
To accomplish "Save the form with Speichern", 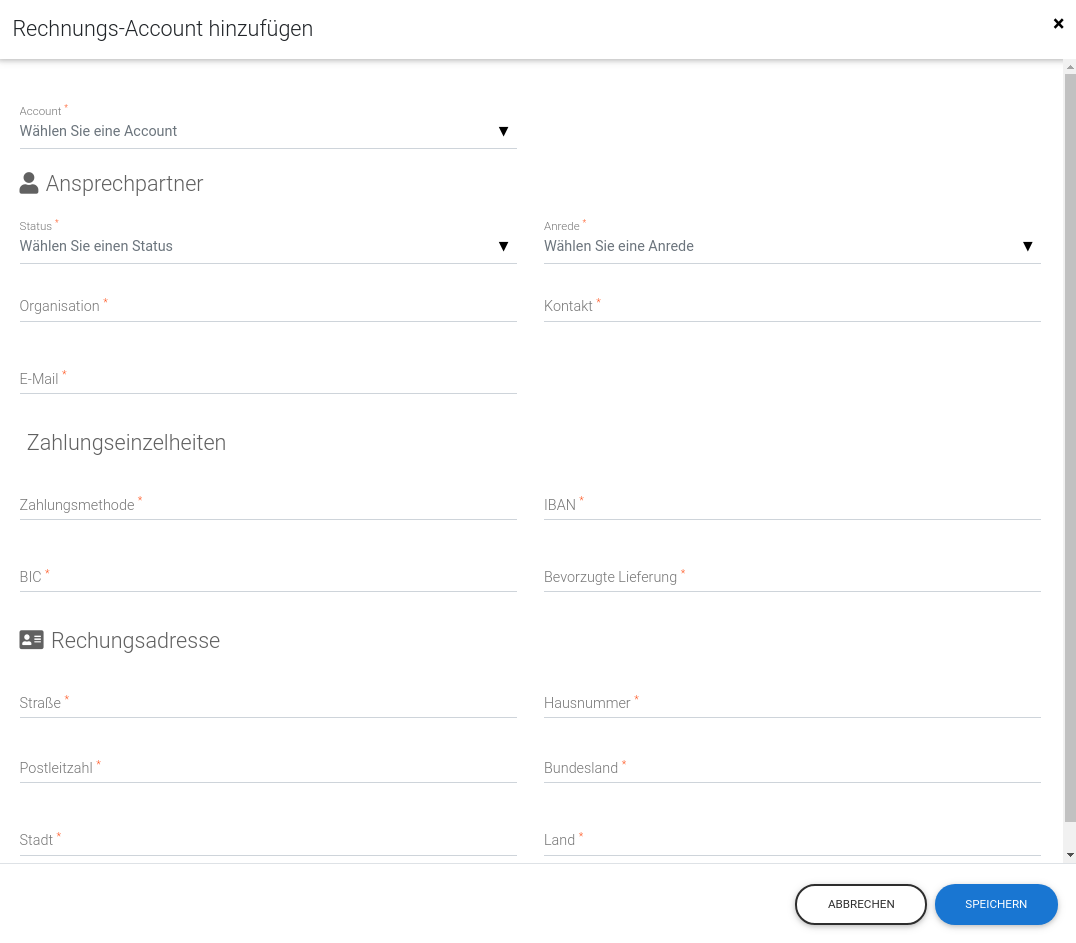I will (x=995, y=904).
